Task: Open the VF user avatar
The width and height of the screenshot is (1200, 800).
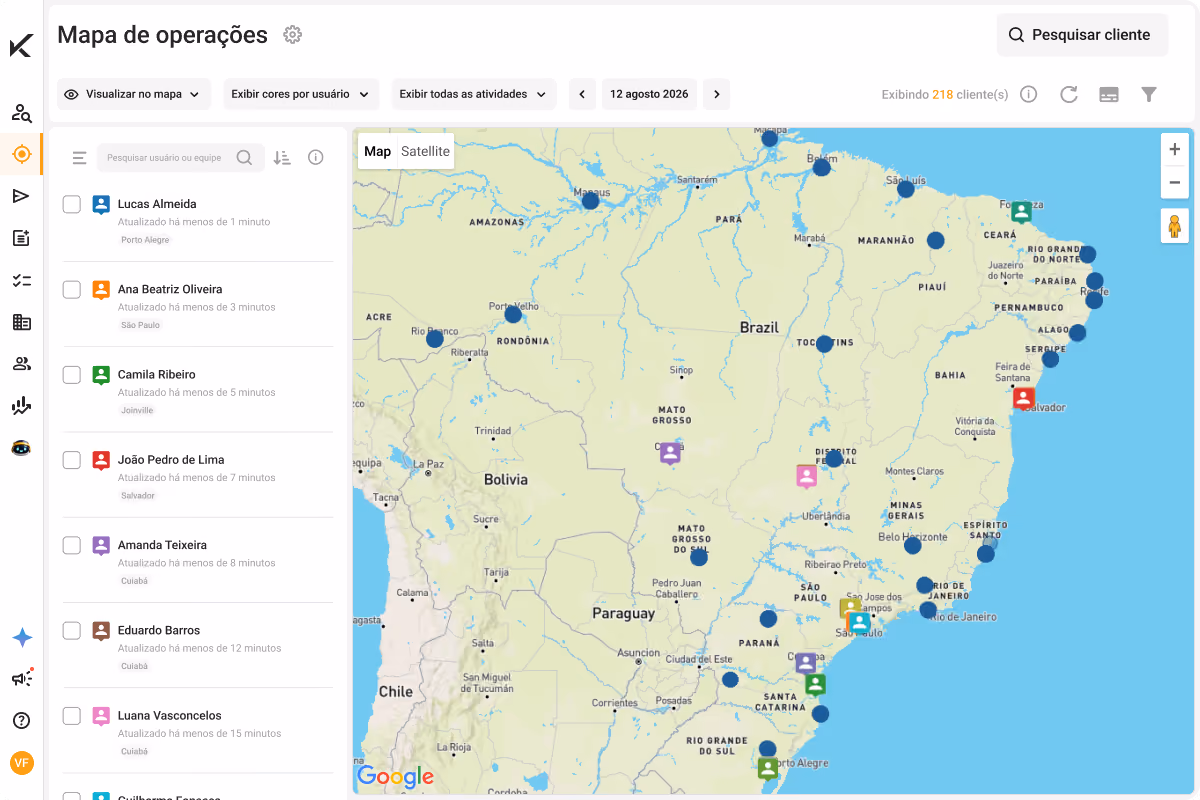Action: coord(21,763)
